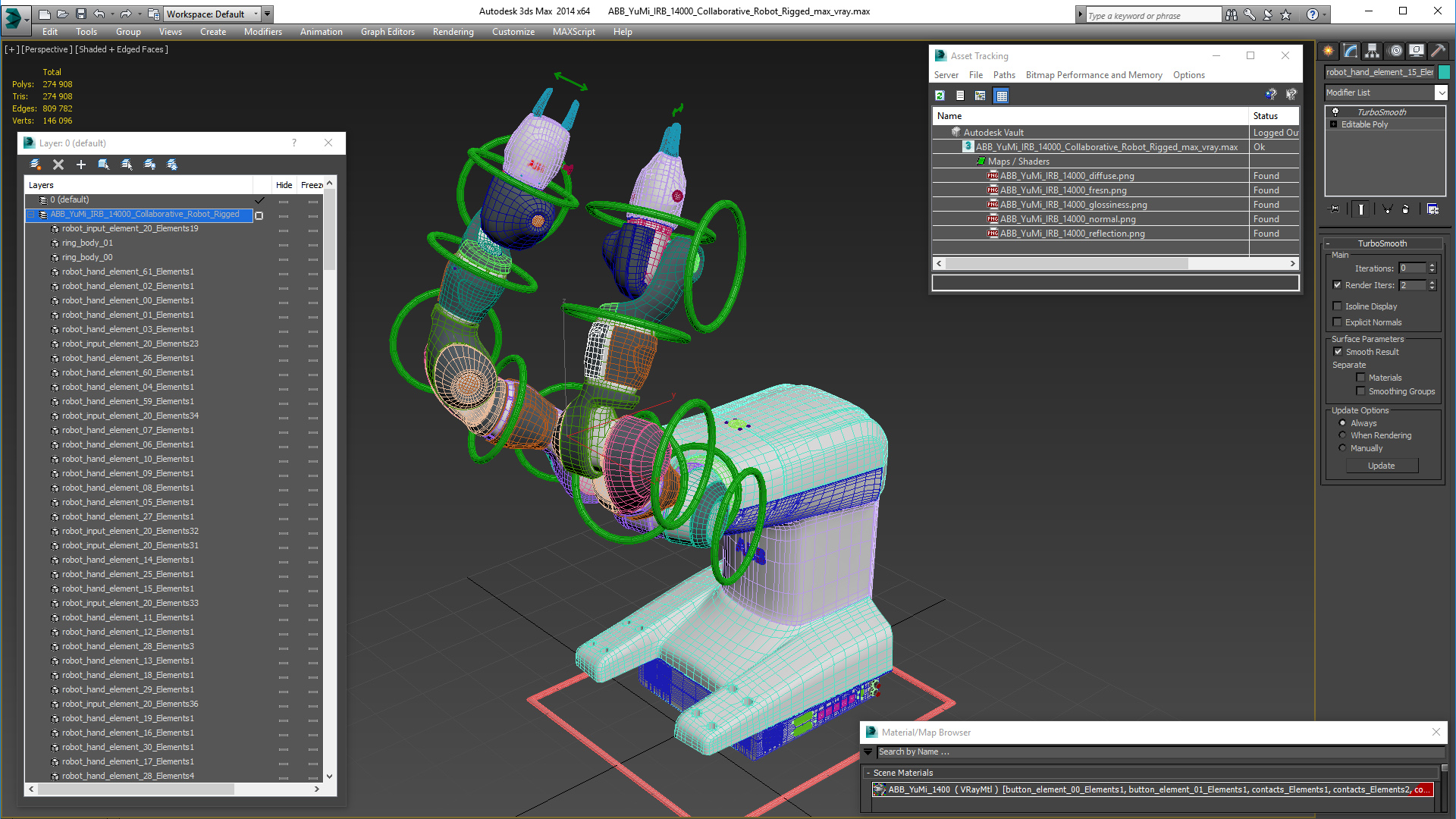
Task: Click Freeze/Unfreeze All Layers icon
Action: [172, 165]
